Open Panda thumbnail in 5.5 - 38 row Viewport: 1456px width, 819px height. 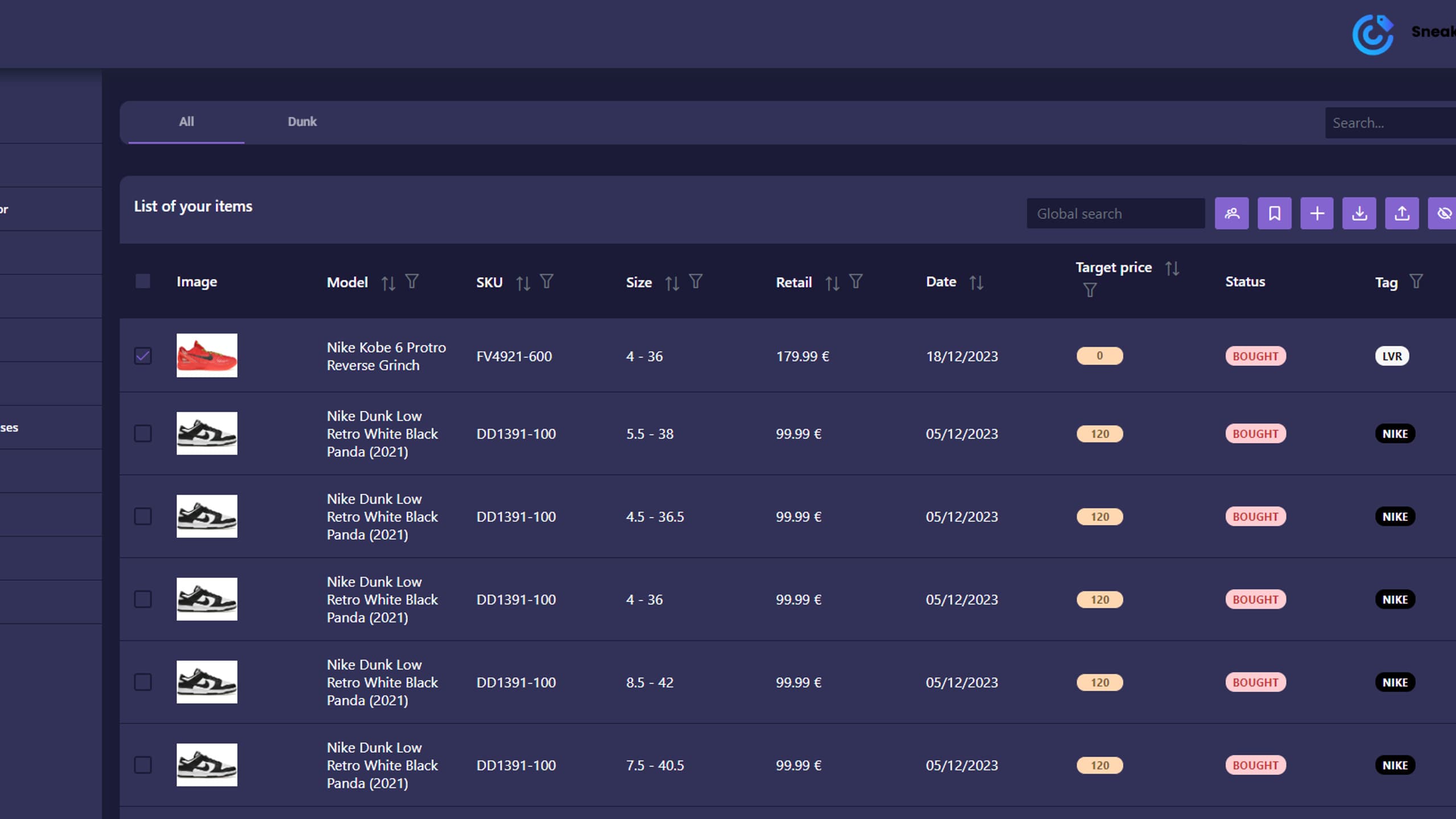[x=206, y=433]
